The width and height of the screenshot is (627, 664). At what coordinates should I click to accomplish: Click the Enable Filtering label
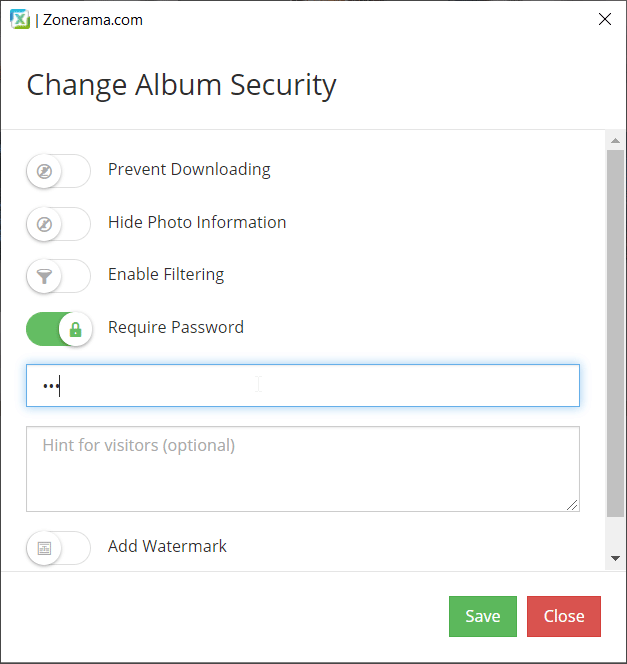pos(166,275)
